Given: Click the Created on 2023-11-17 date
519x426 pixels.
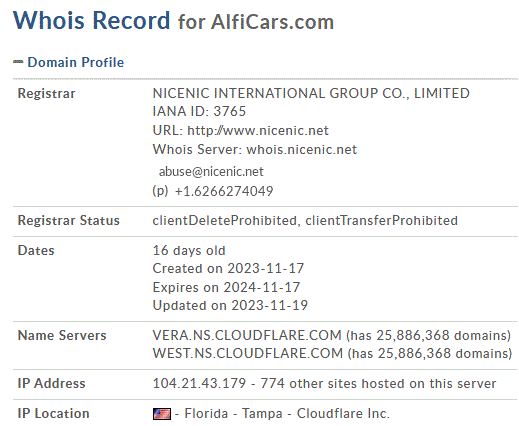Looking at the screenshot, I should tap(228, 268).
